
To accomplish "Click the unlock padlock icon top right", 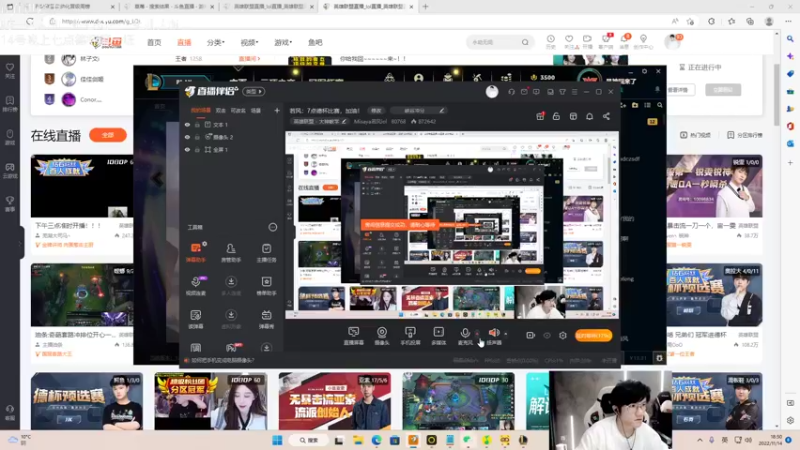I will [x=556, y=116].
